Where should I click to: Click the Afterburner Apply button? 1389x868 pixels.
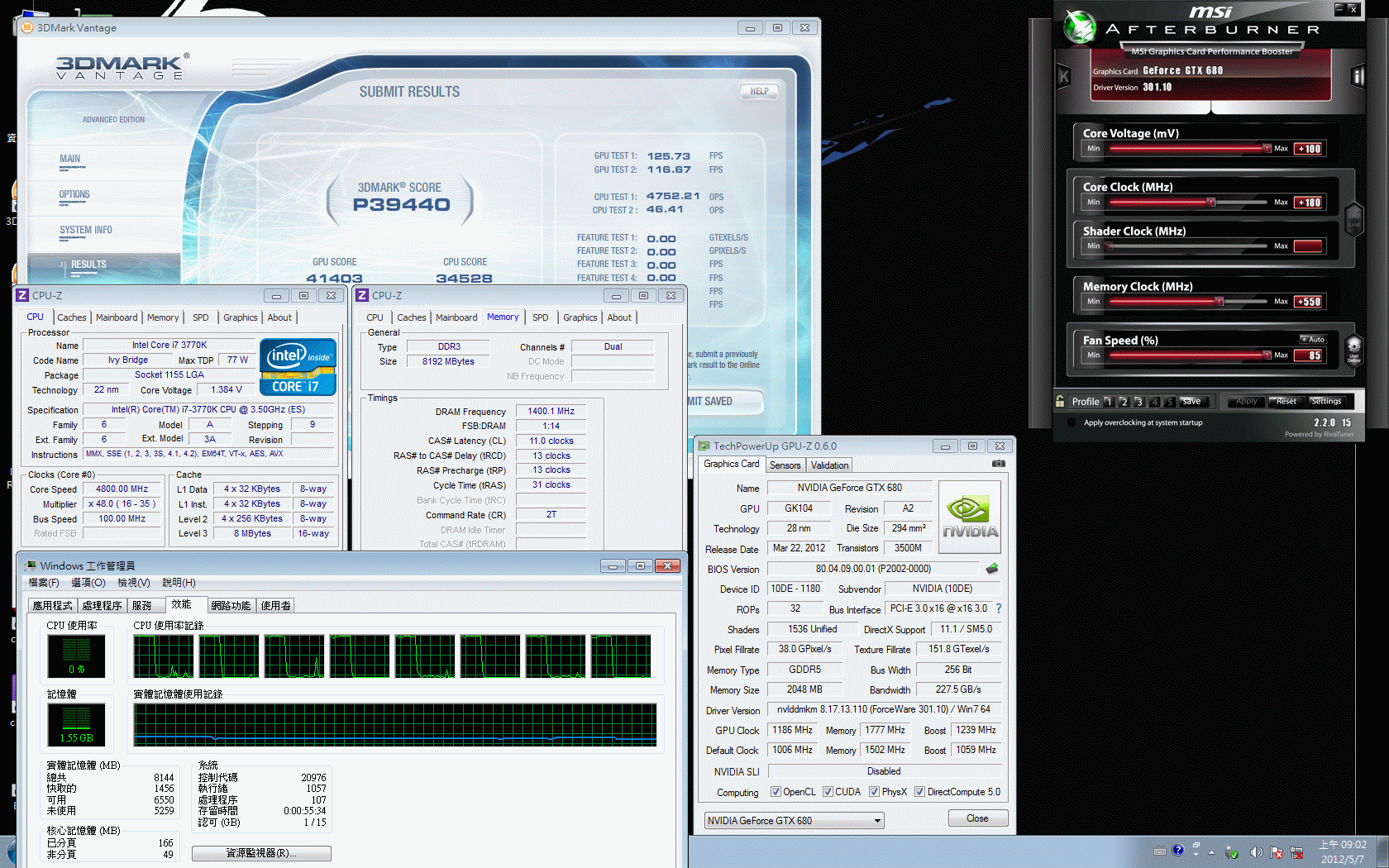tap(1246, 401)
